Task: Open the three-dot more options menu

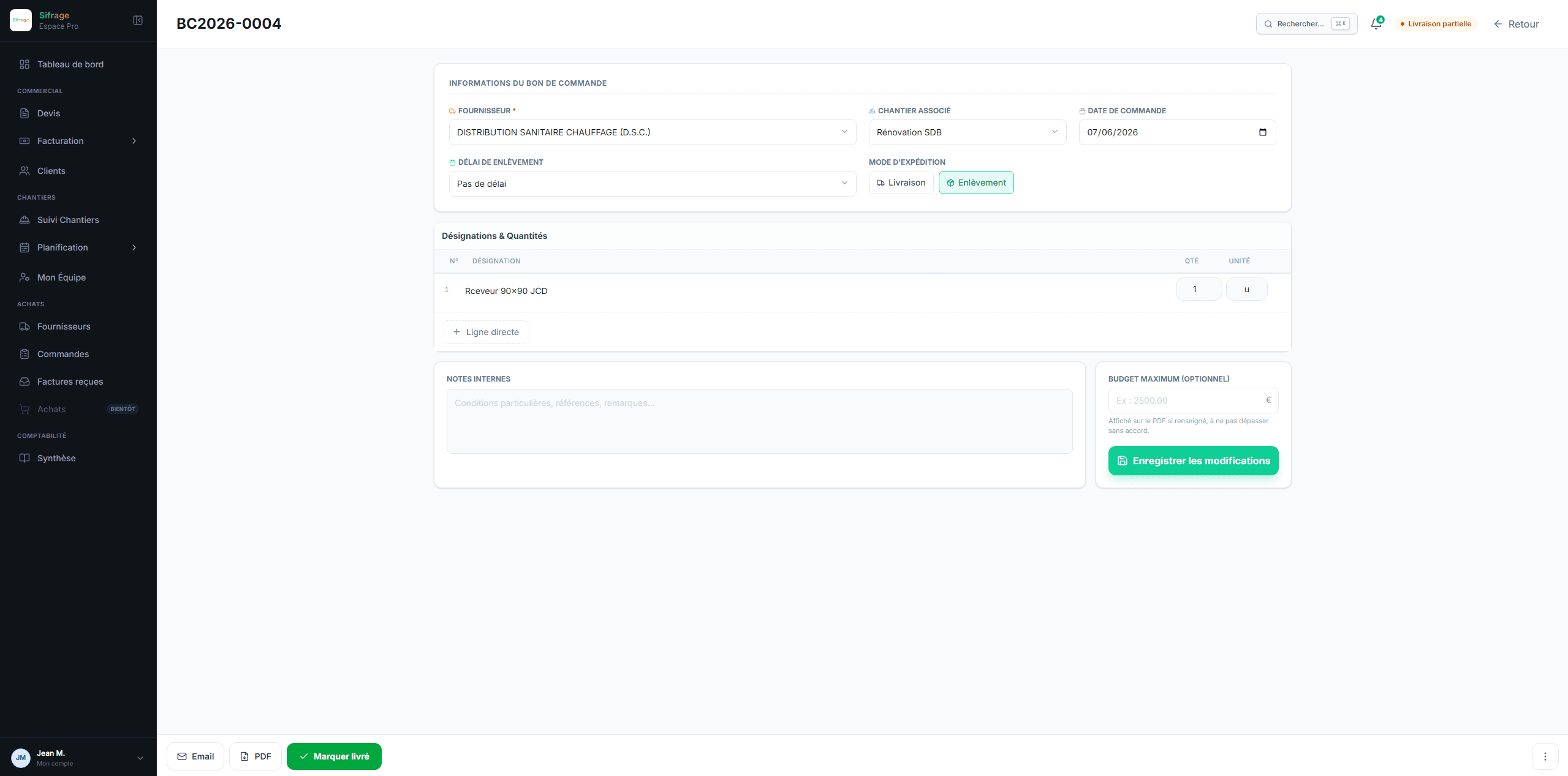Action: [1545, 756]
